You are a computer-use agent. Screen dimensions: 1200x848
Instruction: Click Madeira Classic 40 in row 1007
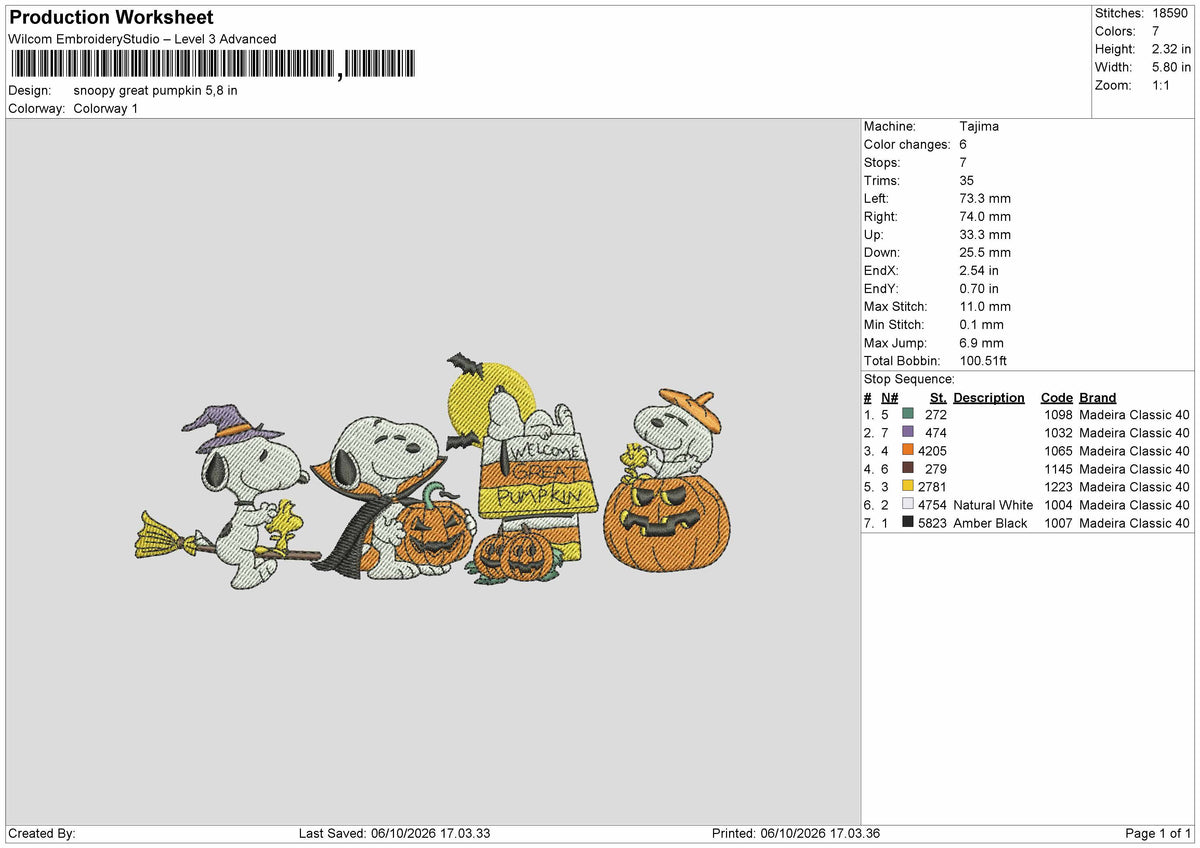point(1135,522)
